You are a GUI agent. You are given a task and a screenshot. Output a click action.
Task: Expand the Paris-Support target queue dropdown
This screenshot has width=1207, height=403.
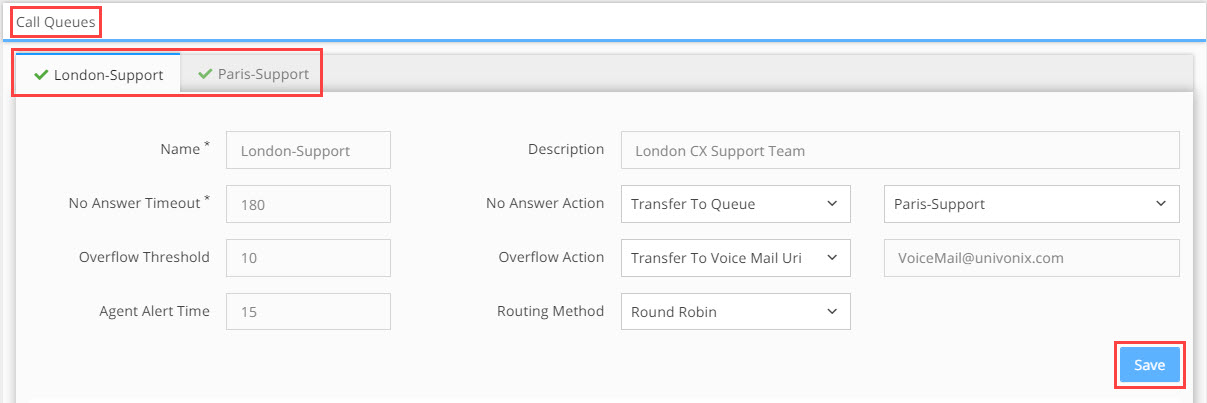point(1032,204)
